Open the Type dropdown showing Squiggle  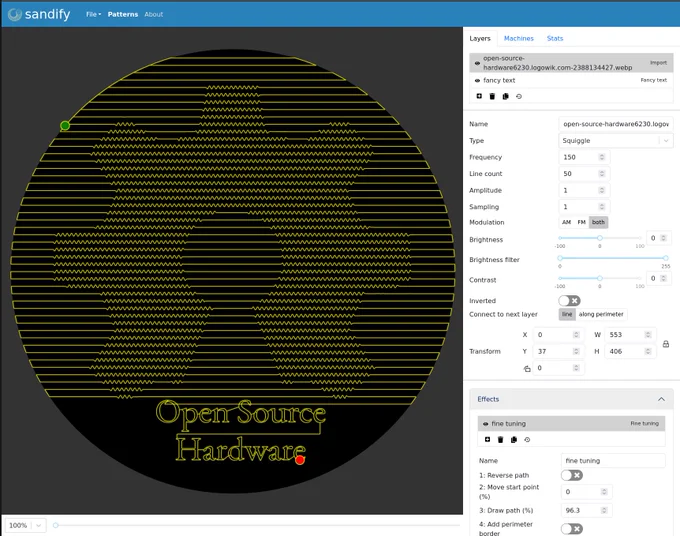click(616, 141)
